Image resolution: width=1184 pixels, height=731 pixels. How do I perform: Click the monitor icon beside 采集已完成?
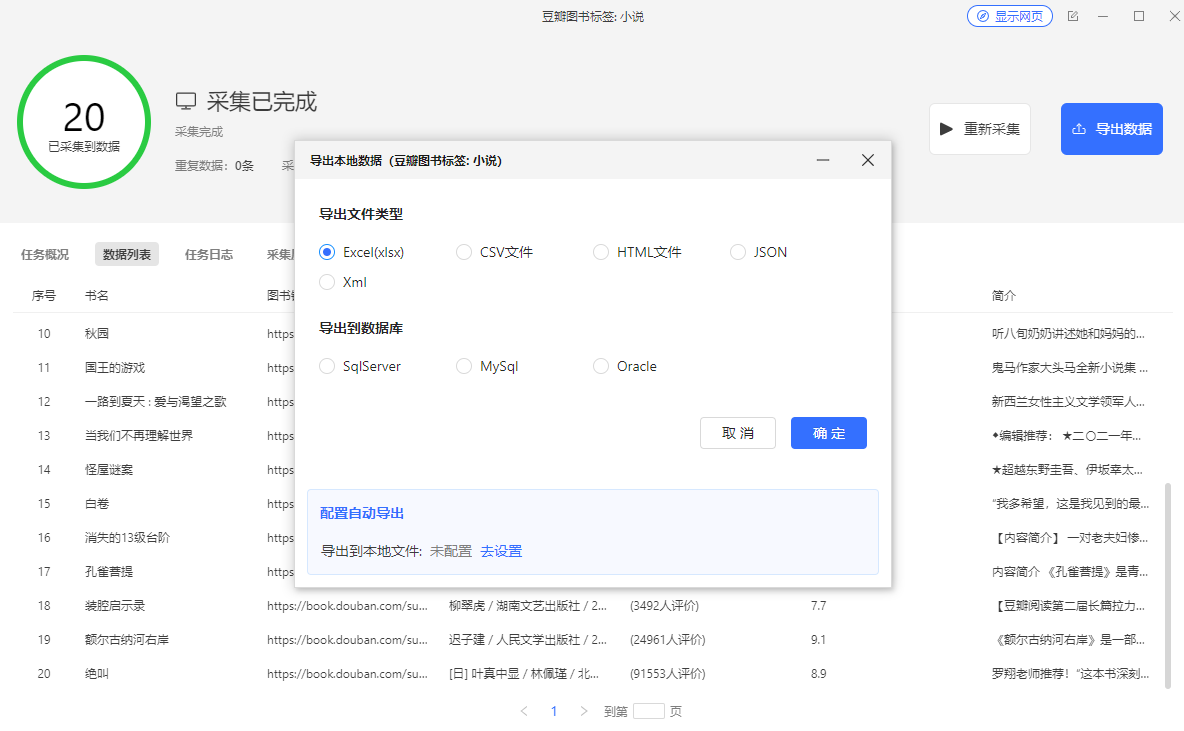pos(186,101)
